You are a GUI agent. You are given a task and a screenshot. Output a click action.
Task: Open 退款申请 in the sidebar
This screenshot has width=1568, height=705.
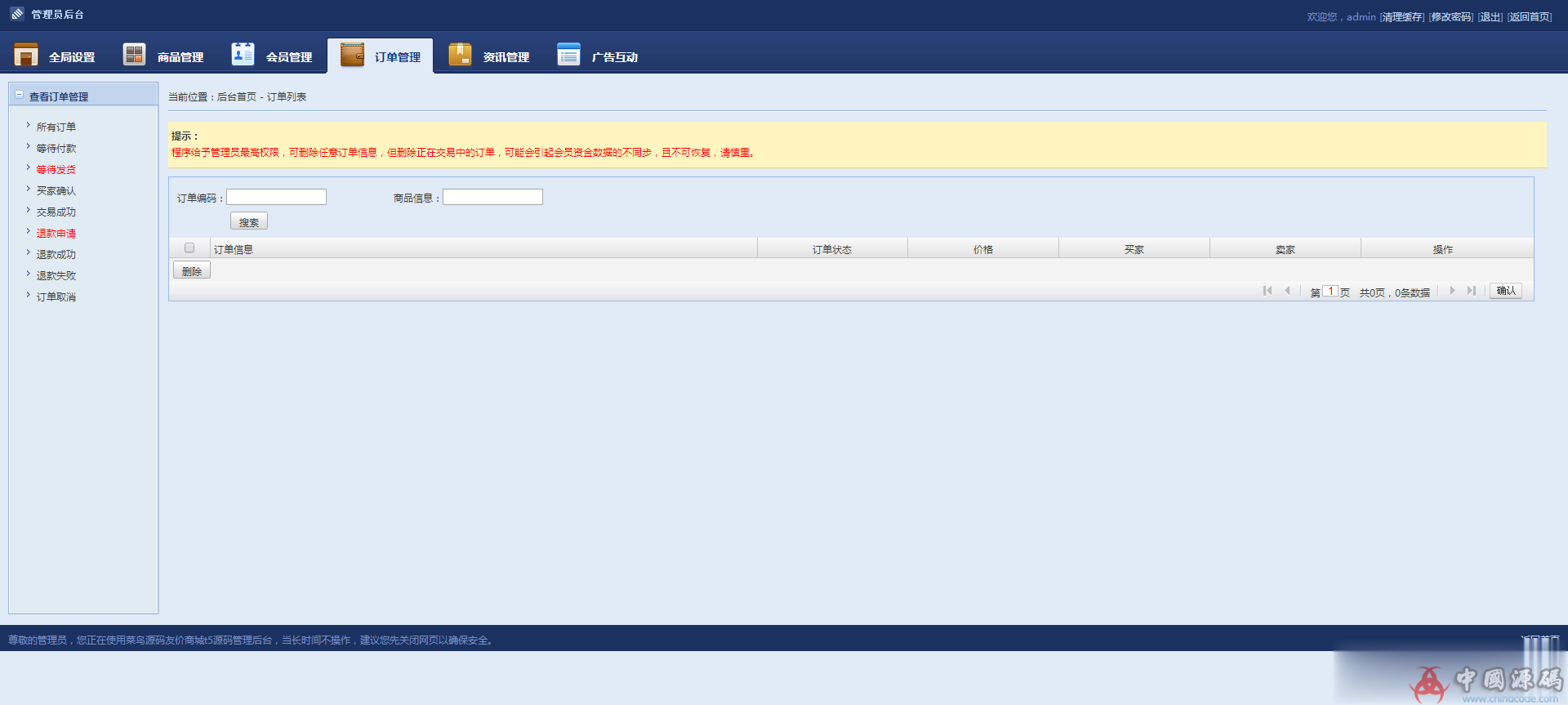point(56,234)
